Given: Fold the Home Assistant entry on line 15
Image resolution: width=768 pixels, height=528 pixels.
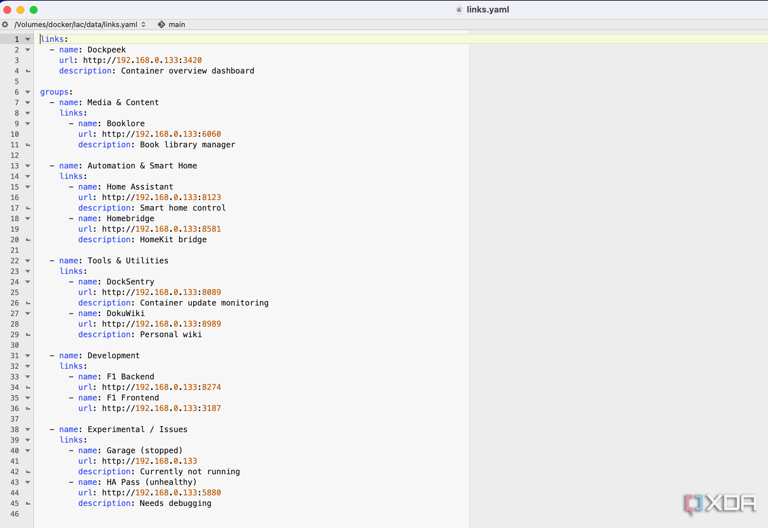Looking at the screenshot, I should point(28,187).
